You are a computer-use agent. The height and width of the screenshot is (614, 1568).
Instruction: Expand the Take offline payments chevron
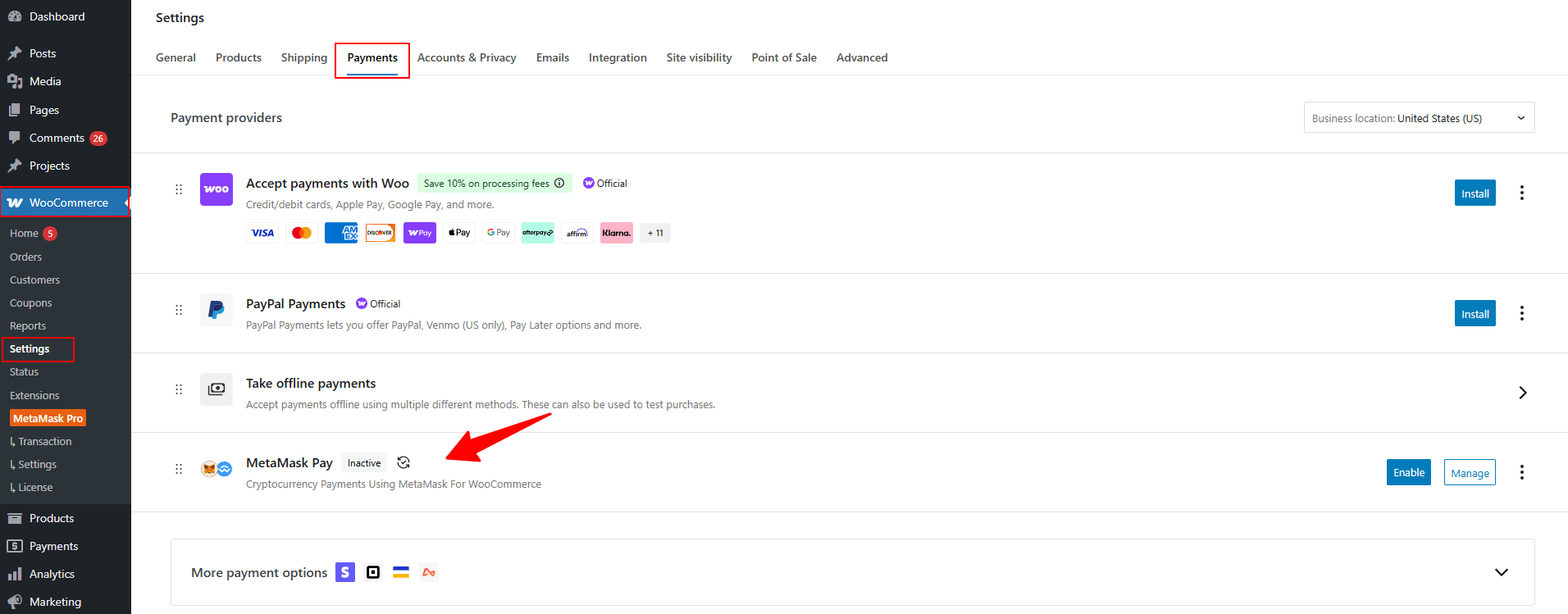(1523, 393)
